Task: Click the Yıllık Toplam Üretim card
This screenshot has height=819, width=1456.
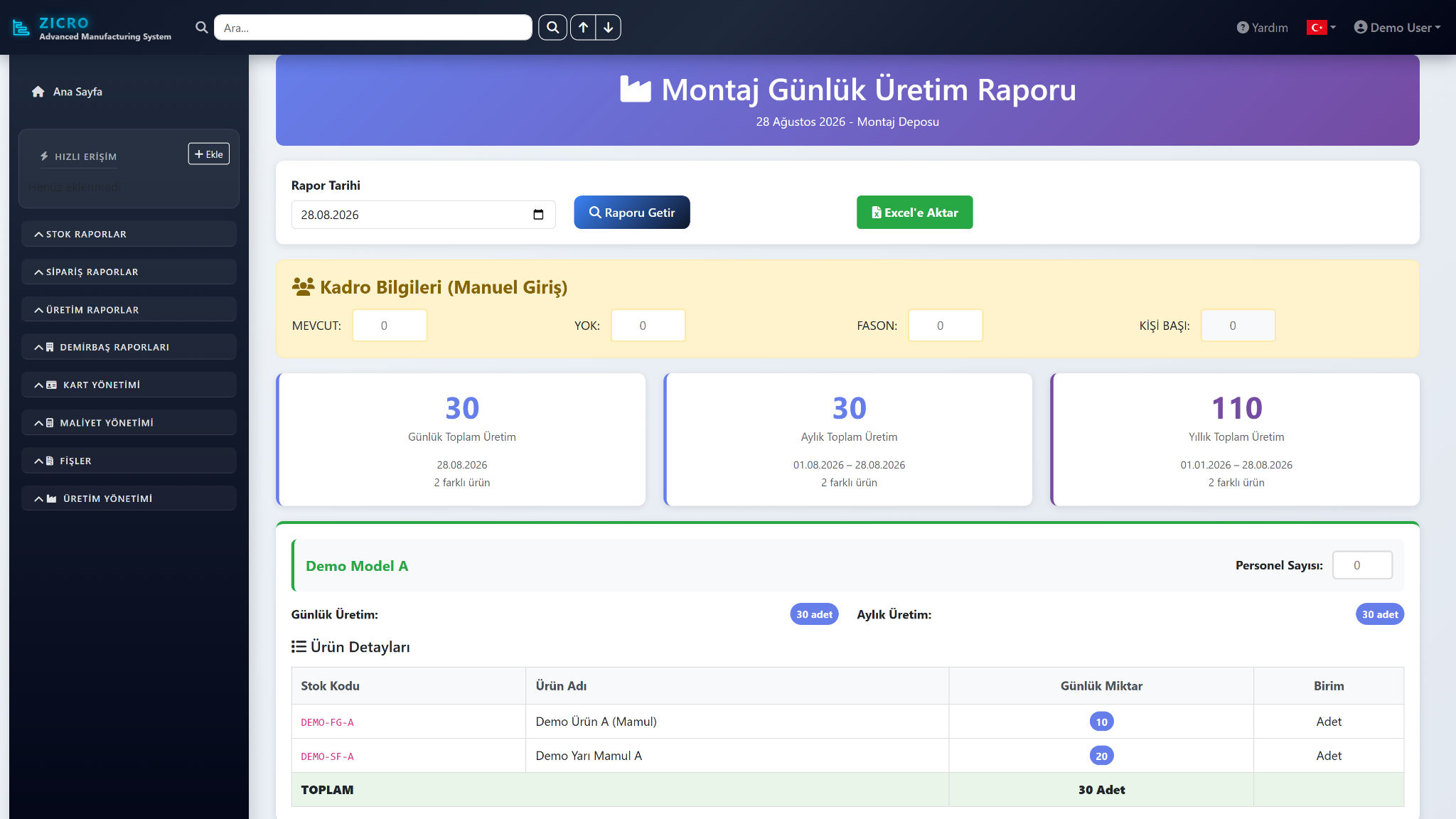Action: tap(1236, 439)
